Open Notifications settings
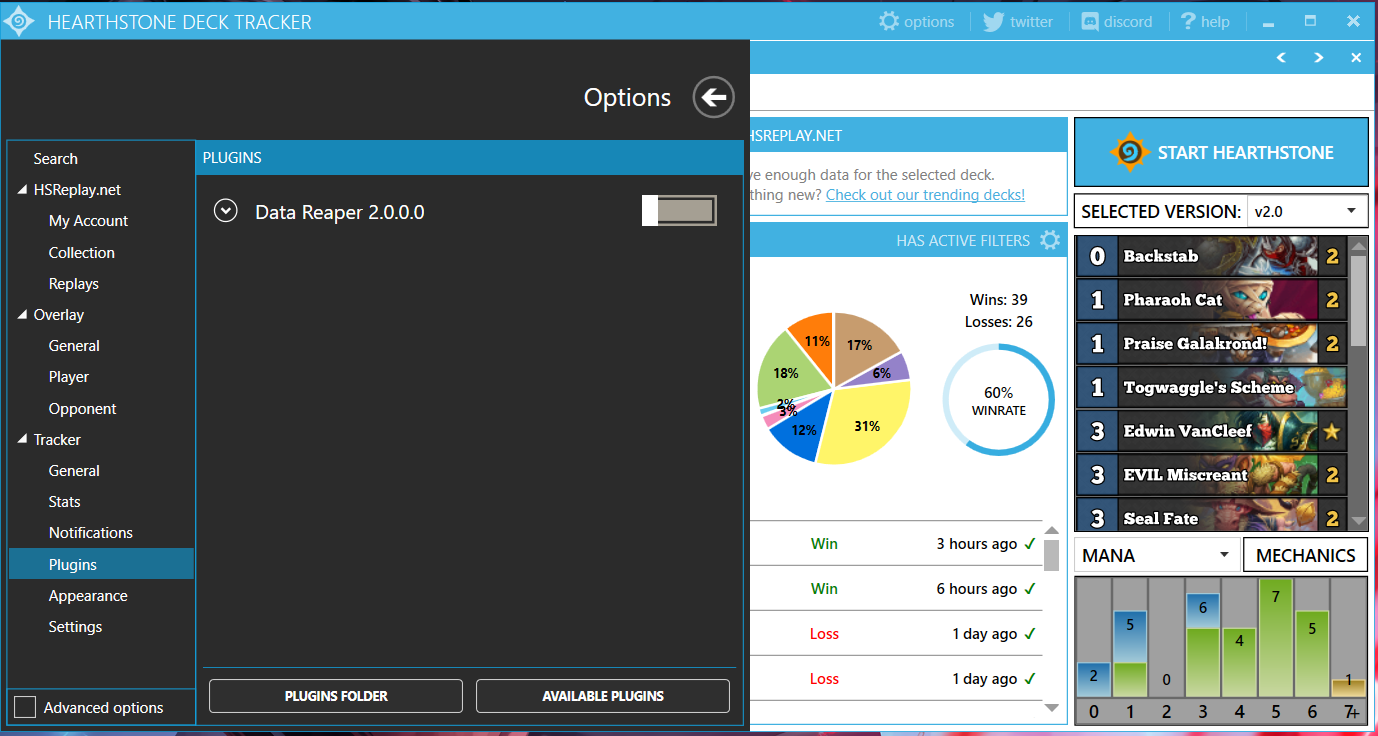The height and width of the screenshot is (736, 1378). pyautogui.click(x=90, y=533)
